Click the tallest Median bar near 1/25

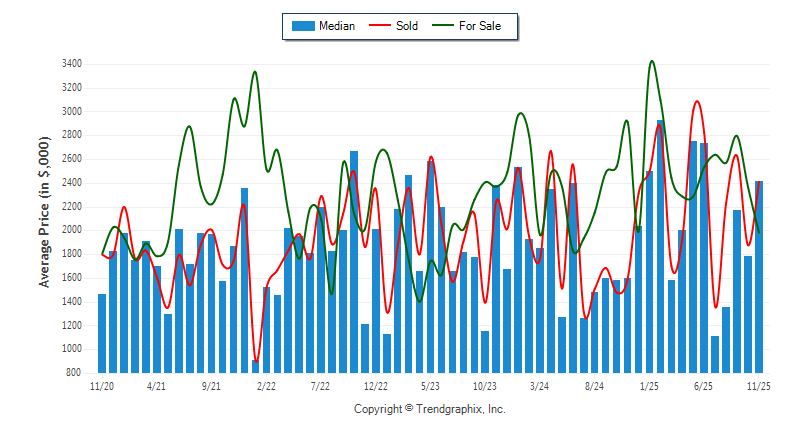point(660,250)
